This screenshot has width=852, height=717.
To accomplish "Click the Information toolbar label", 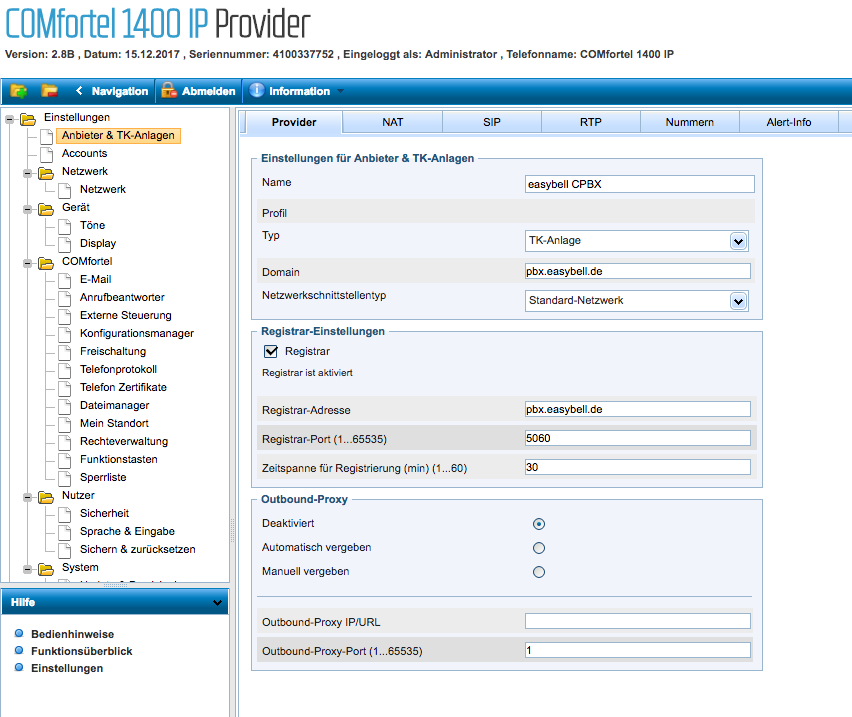I will tap(299, 91).
